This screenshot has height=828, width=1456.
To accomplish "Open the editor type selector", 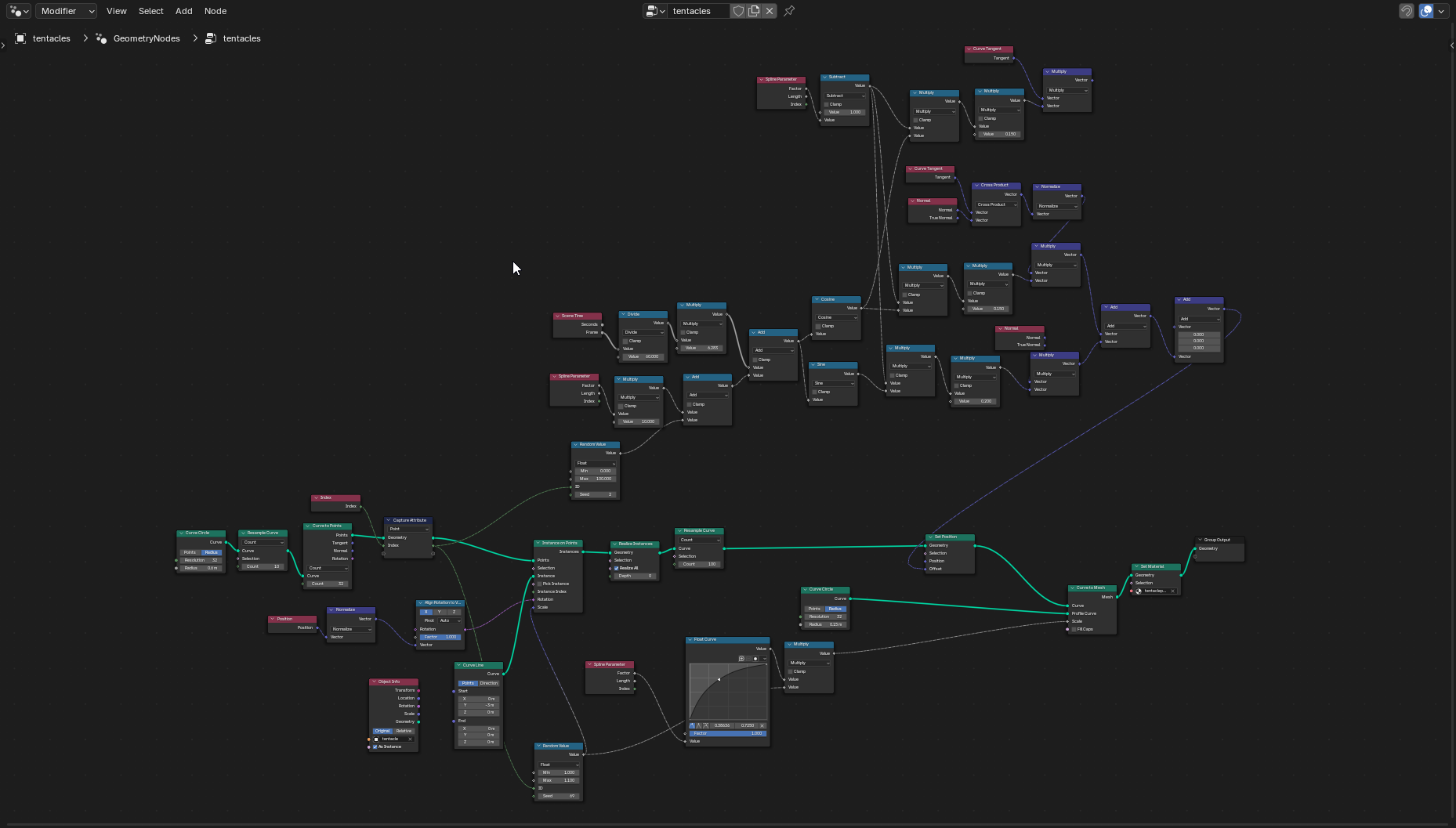I will click(19, 11).
